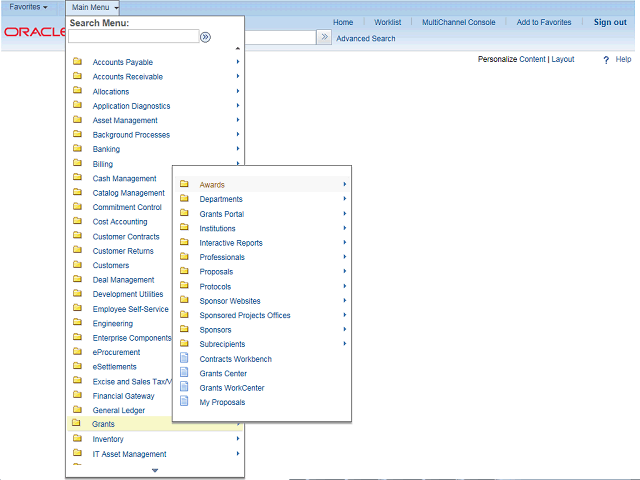Image resolution: width=640 pixels, height=480 pixels.
Task: Open the Favorites dropdown
Action: (28, 7)
